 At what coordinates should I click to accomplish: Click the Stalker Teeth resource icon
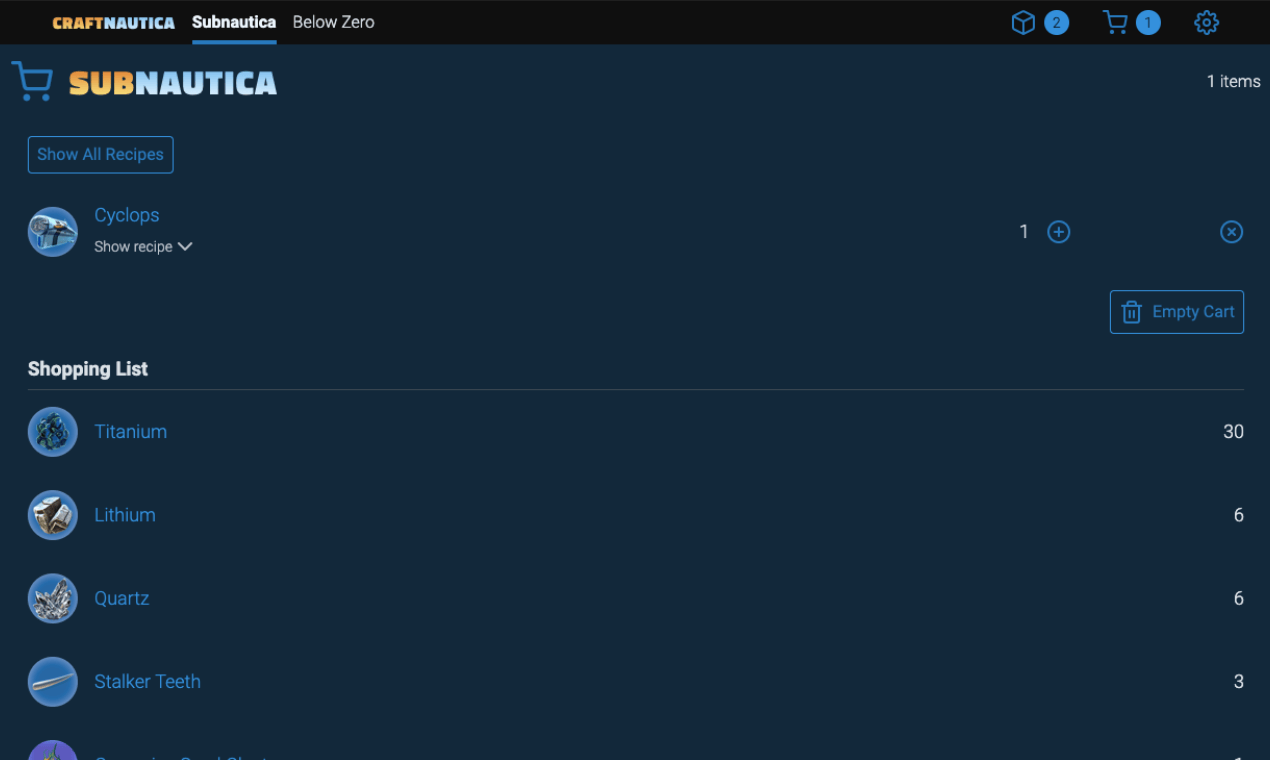53,682
